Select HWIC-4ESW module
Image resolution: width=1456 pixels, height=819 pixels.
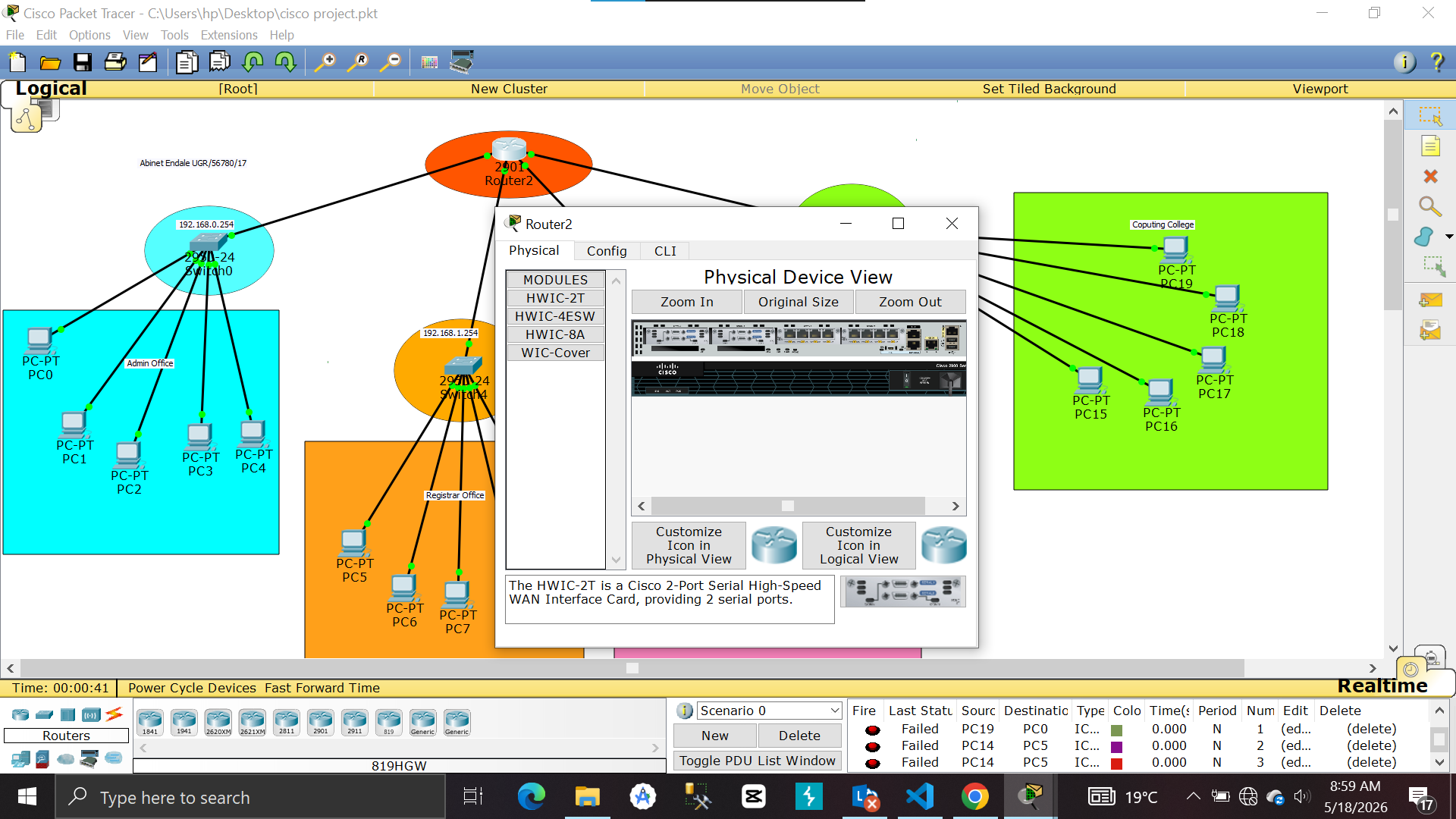[555, 316]
